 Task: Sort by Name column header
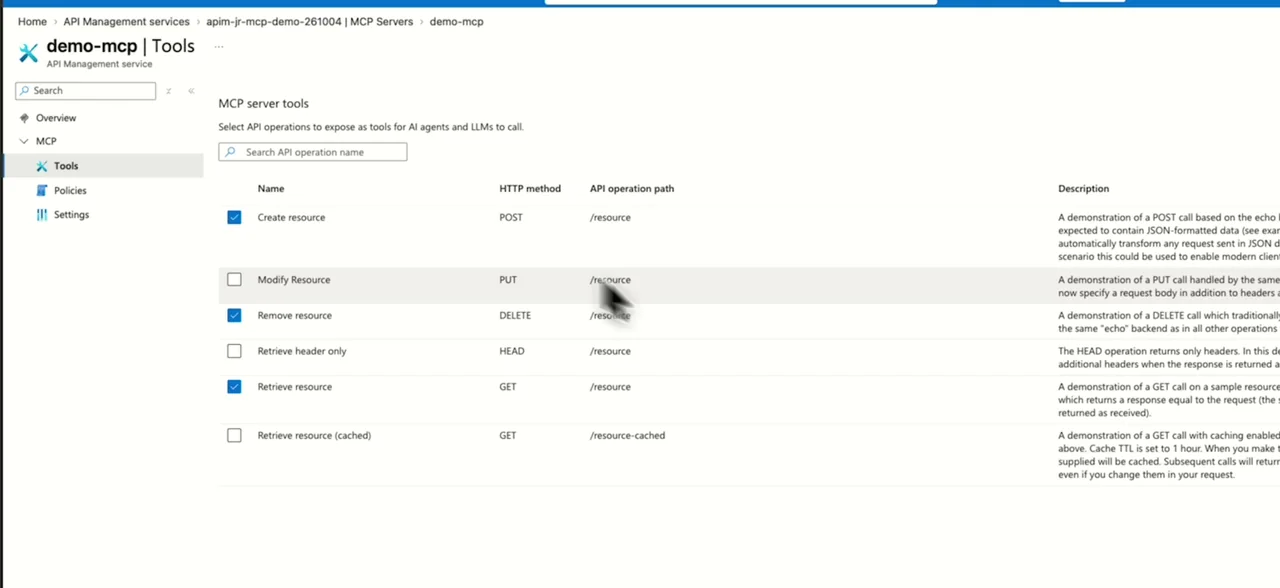click(271, 189)
